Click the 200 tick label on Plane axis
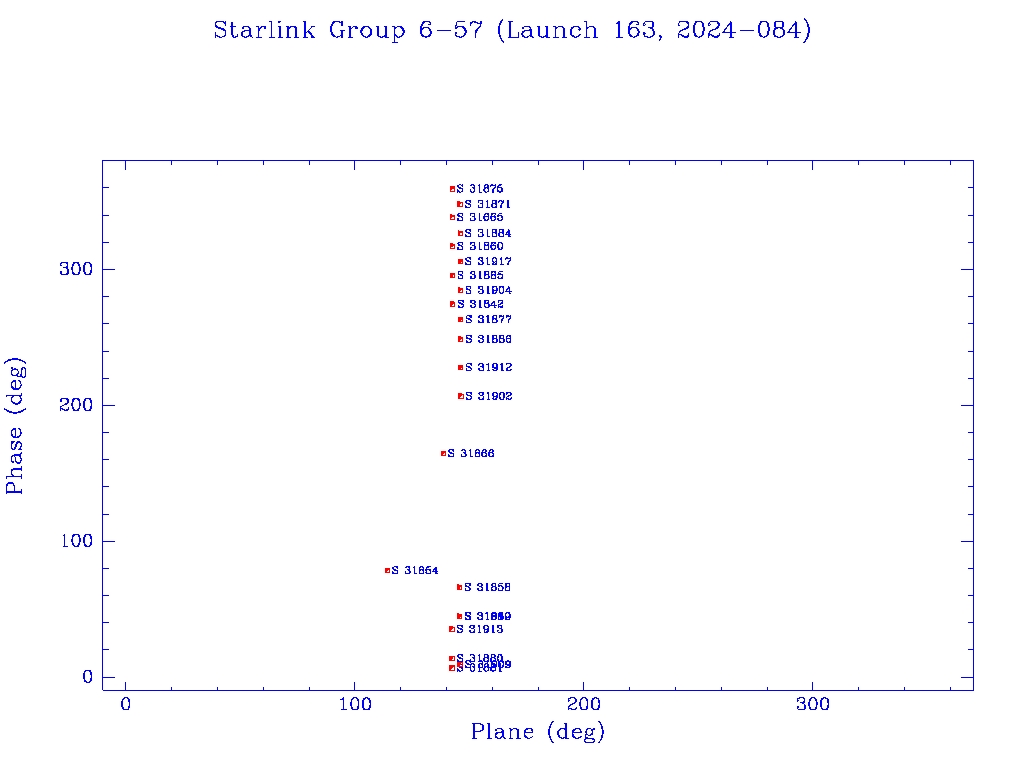The image size is (1024, 768). (584, 704)
